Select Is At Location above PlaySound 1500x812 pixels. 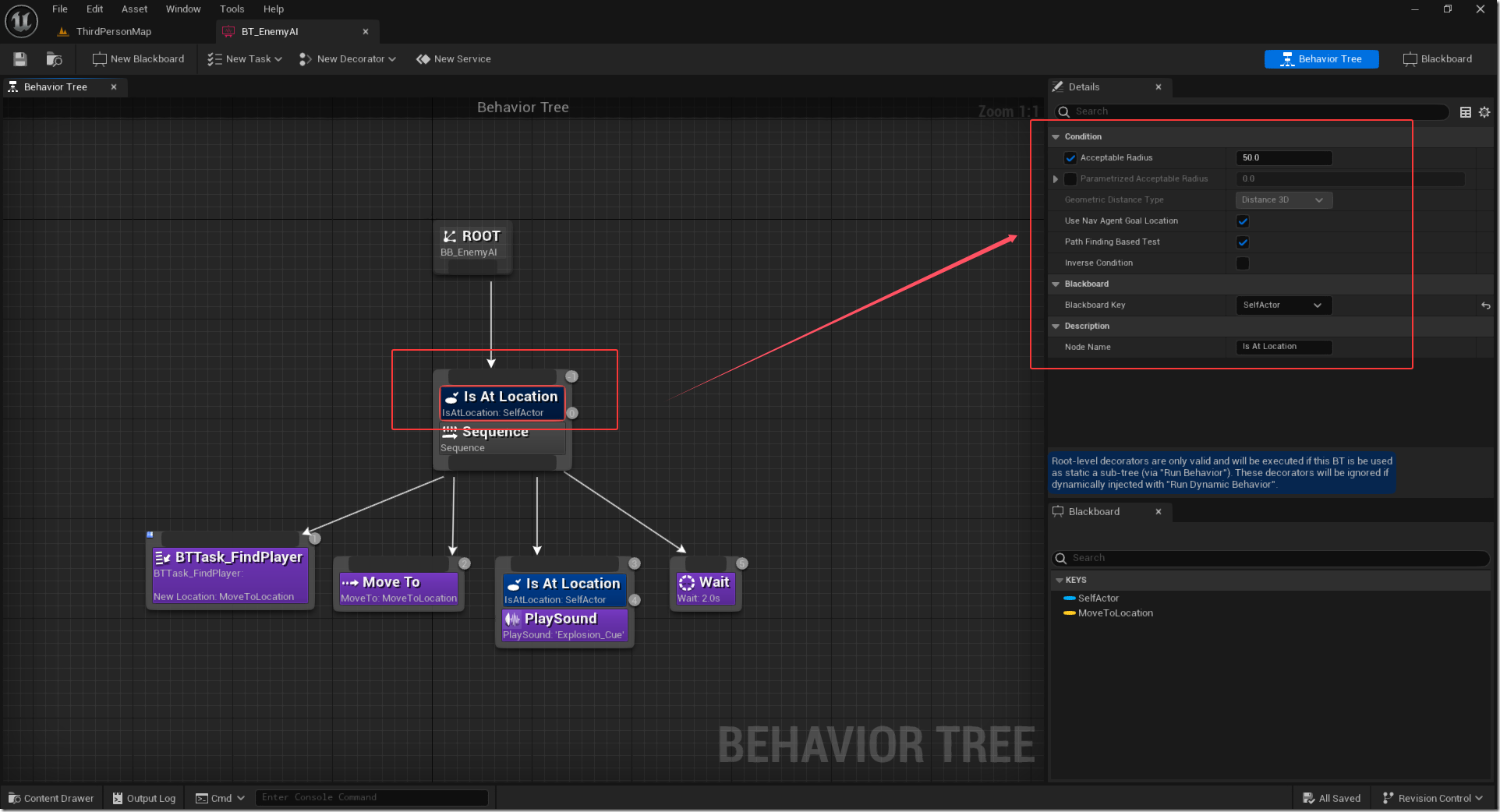coord(565,591)
